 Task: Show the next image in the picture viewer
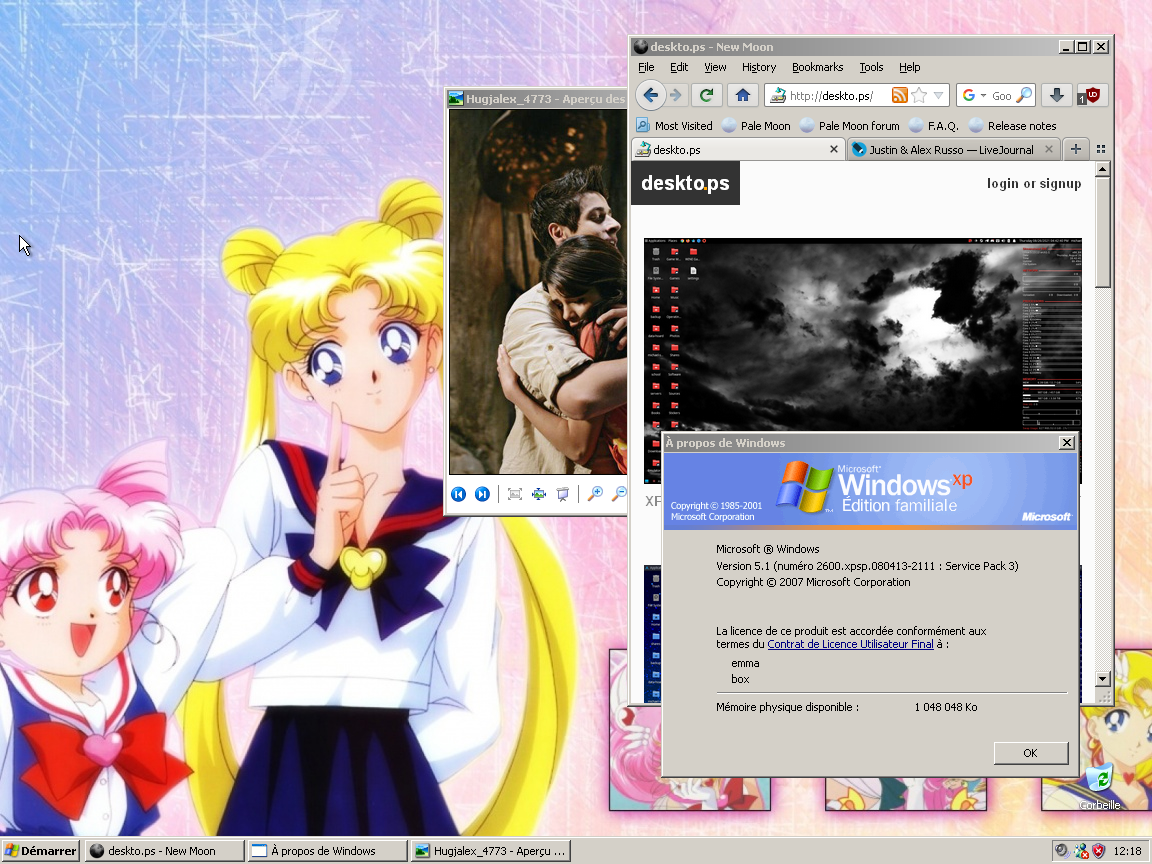point(482,494)
